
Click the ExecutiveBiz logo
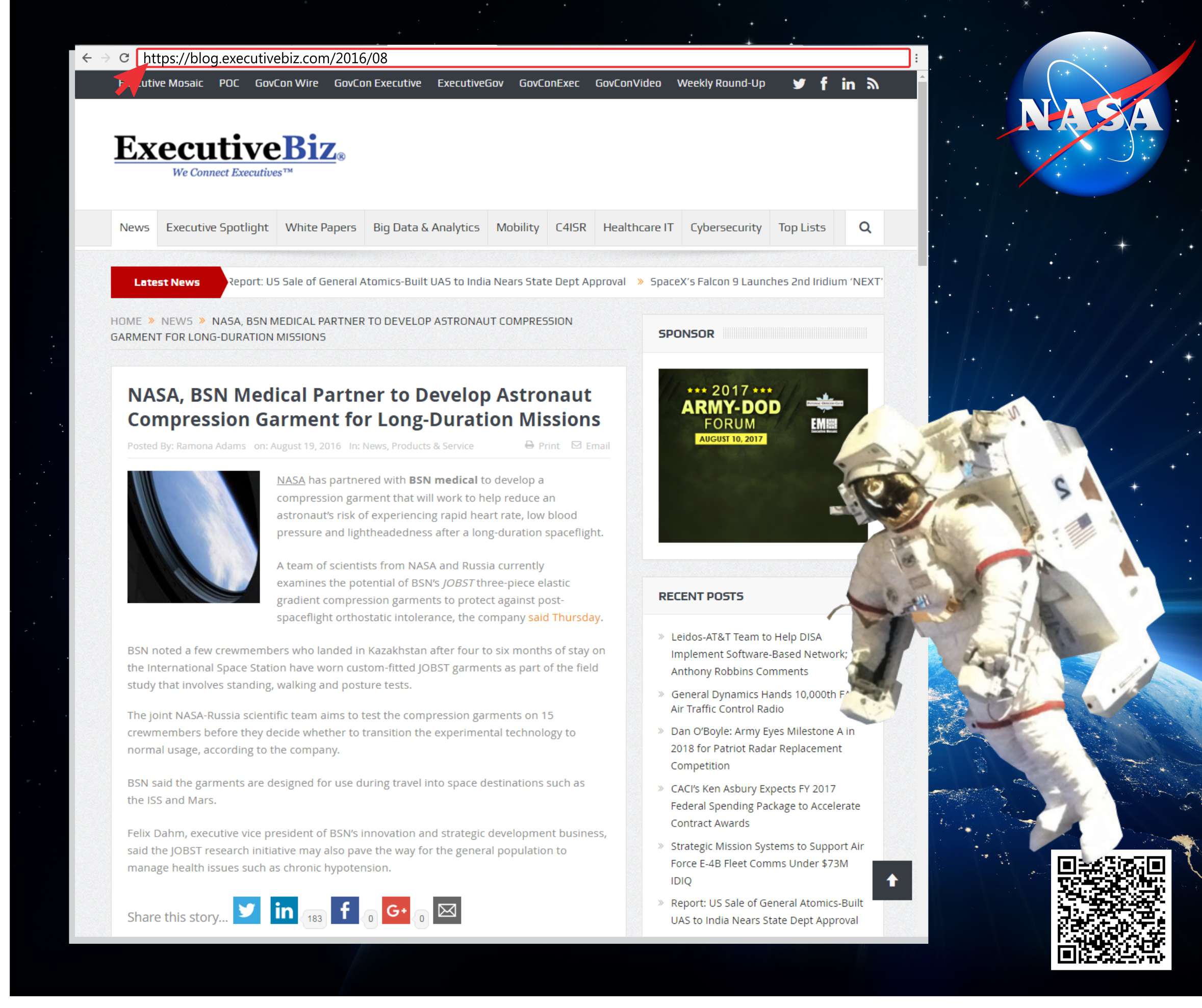pyautogui.click(x=229, y=154)
